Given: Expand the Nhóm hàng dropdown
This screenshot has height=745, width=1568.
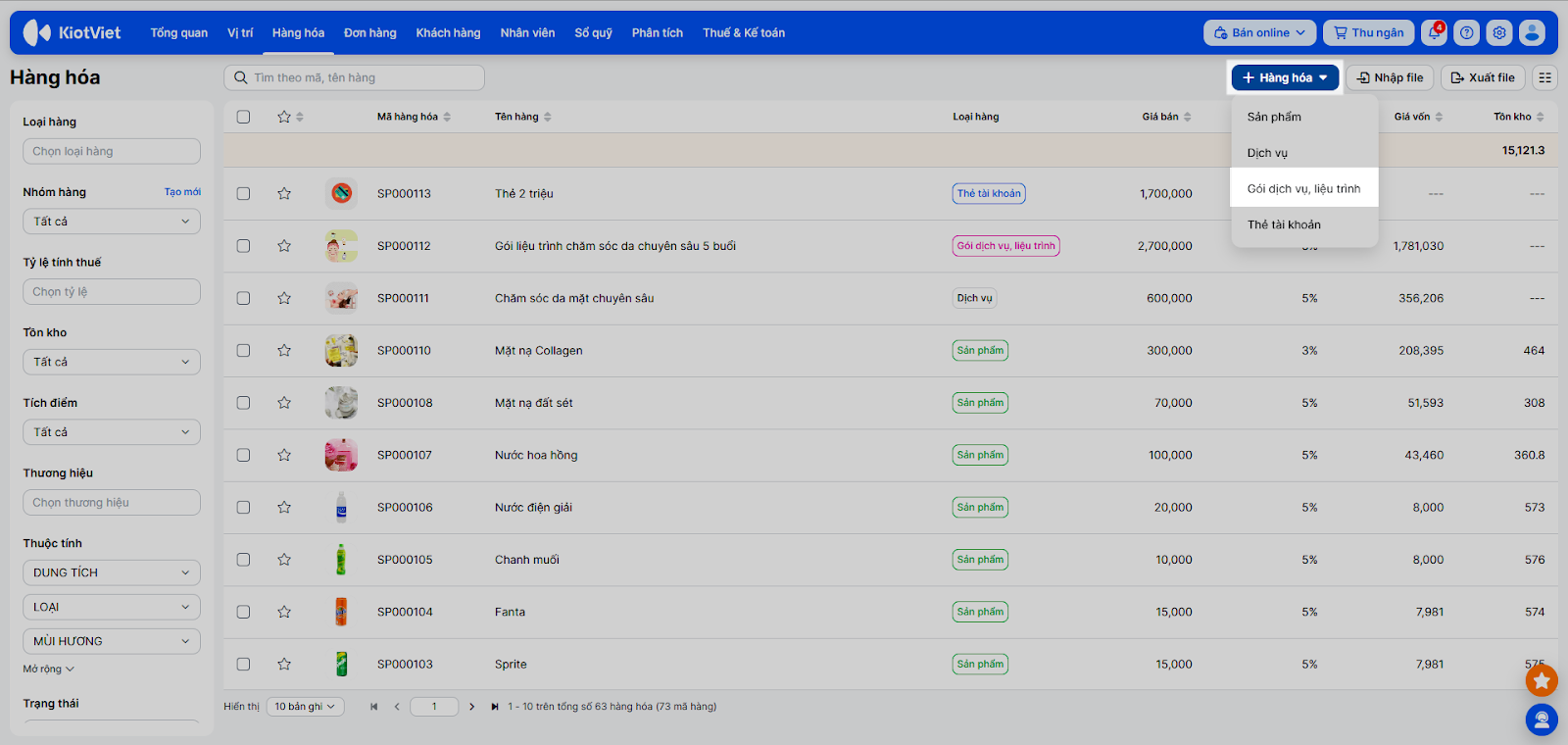Looking at the screenshot, I should click(111, 222).
